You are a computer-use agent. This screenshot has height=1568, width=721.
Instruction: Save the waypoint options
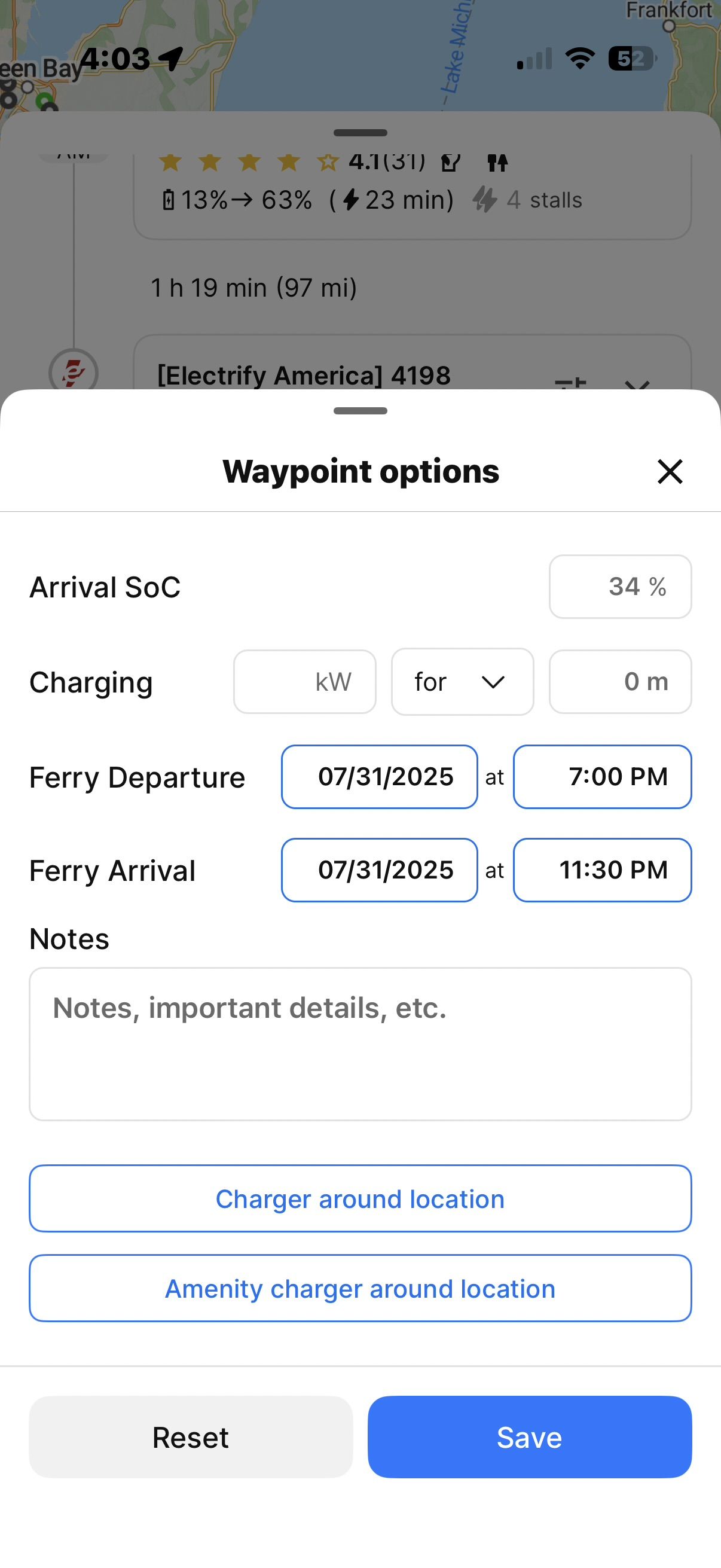coord(529,1437)
